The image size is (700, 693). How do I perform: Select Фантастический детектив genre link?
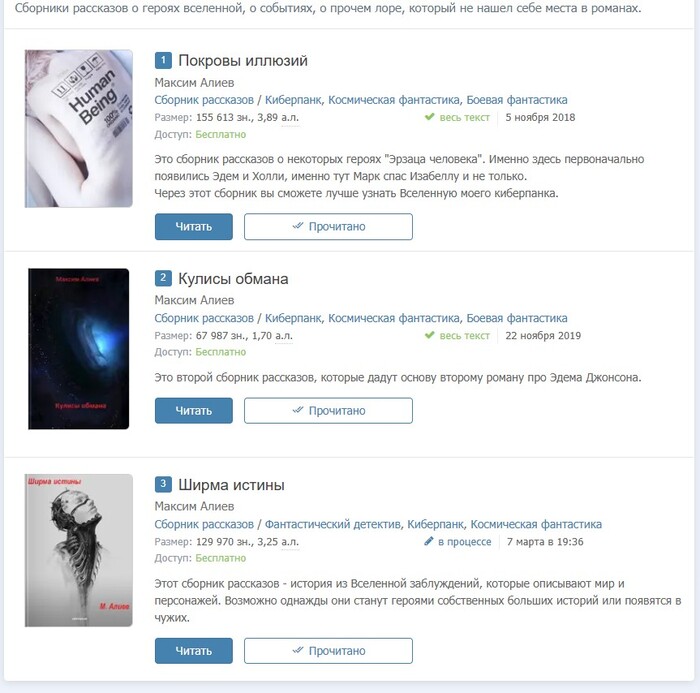tap(333, 524)
